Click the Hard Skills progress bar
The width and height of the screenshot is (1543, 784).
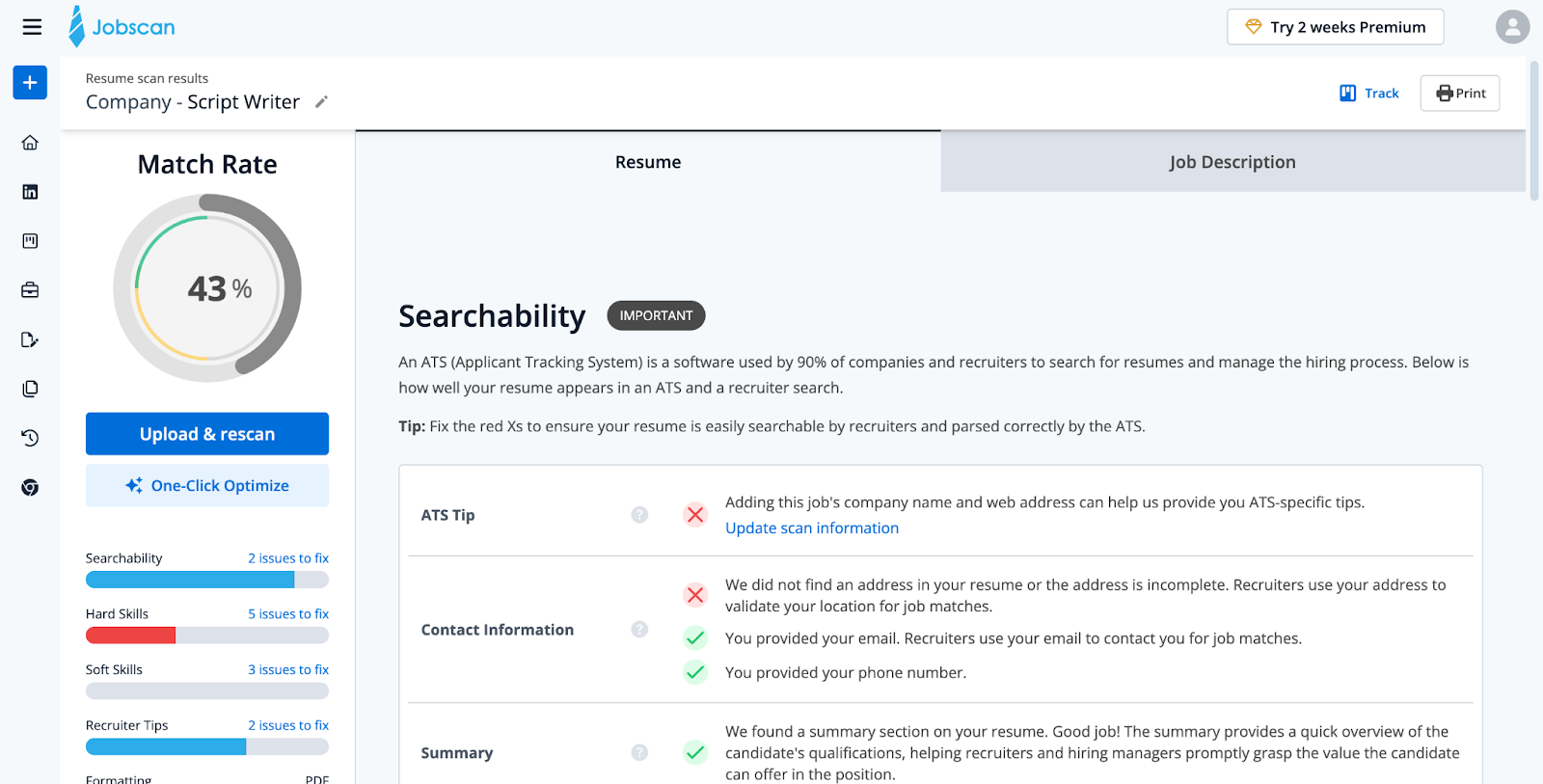point(207,635)
